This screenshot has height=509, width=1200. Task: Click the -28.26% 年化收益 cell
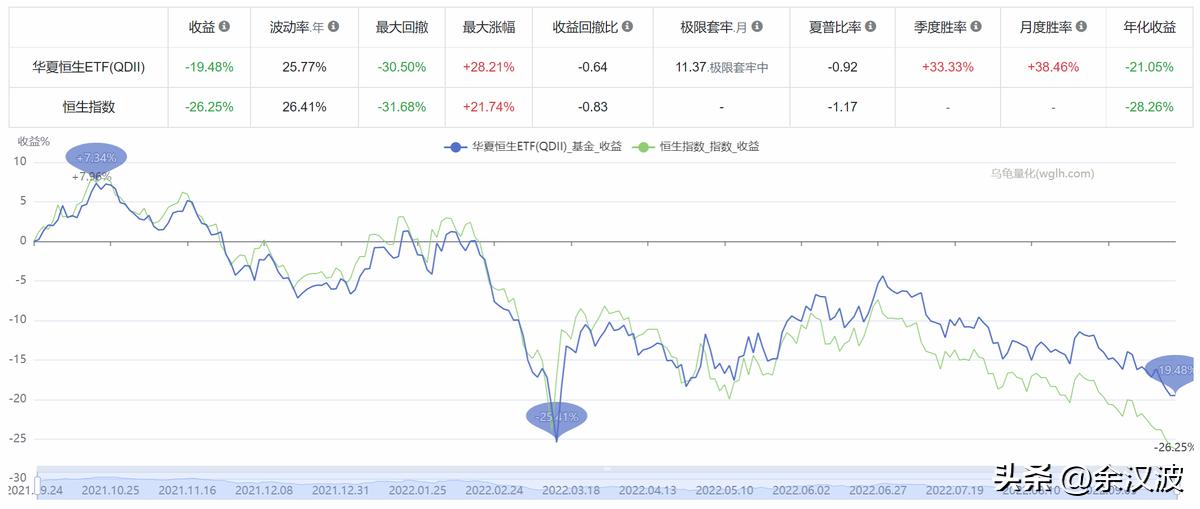1149,106
